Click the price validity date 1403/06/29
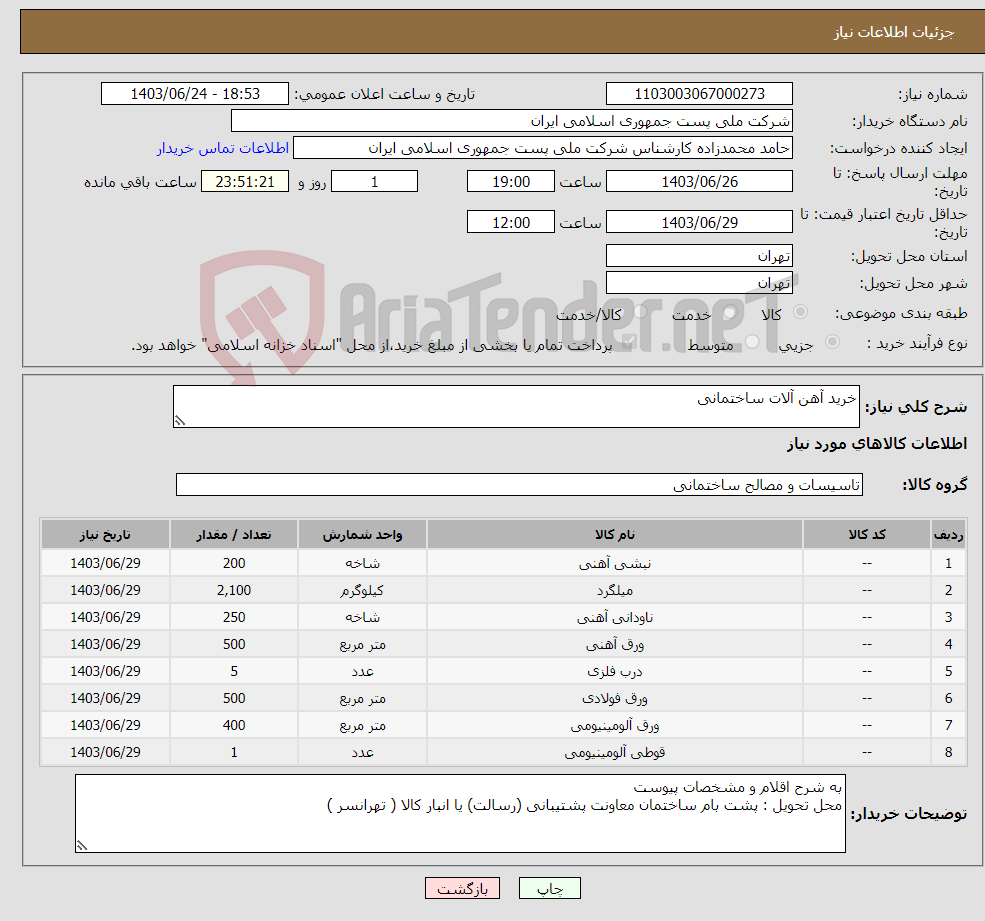This screenshot has height=921, width=985. click(x=699, y=222)
